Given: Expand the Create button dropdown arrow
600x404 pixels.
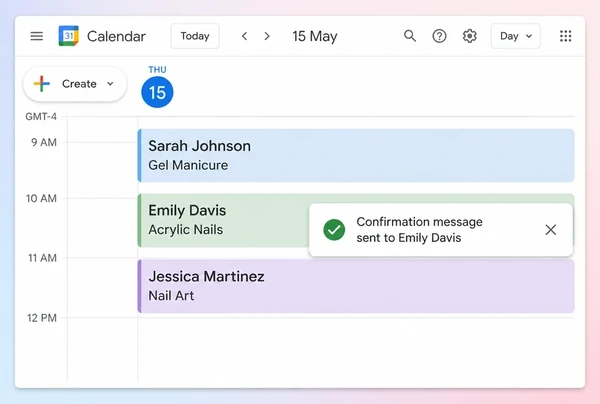Looking at the screenshot, I should pos(111,84).
